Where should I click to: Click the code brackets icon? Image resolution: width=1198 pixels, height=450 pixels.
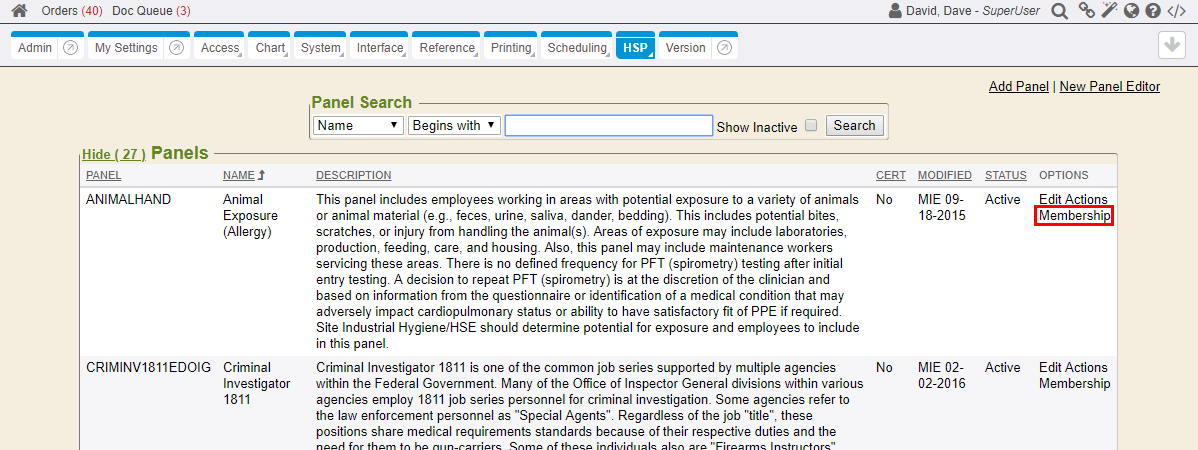[x=1177, y=11]
